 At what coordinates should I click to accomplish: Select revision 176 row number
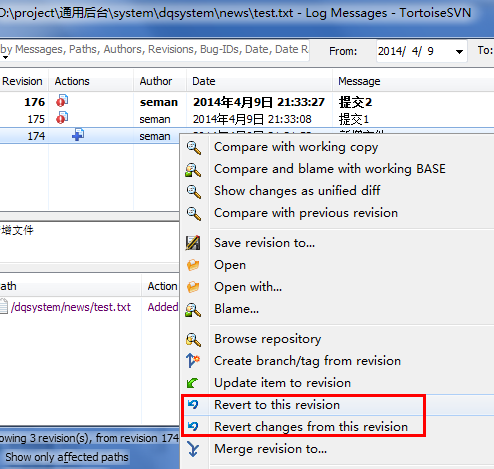coord(34,102)
